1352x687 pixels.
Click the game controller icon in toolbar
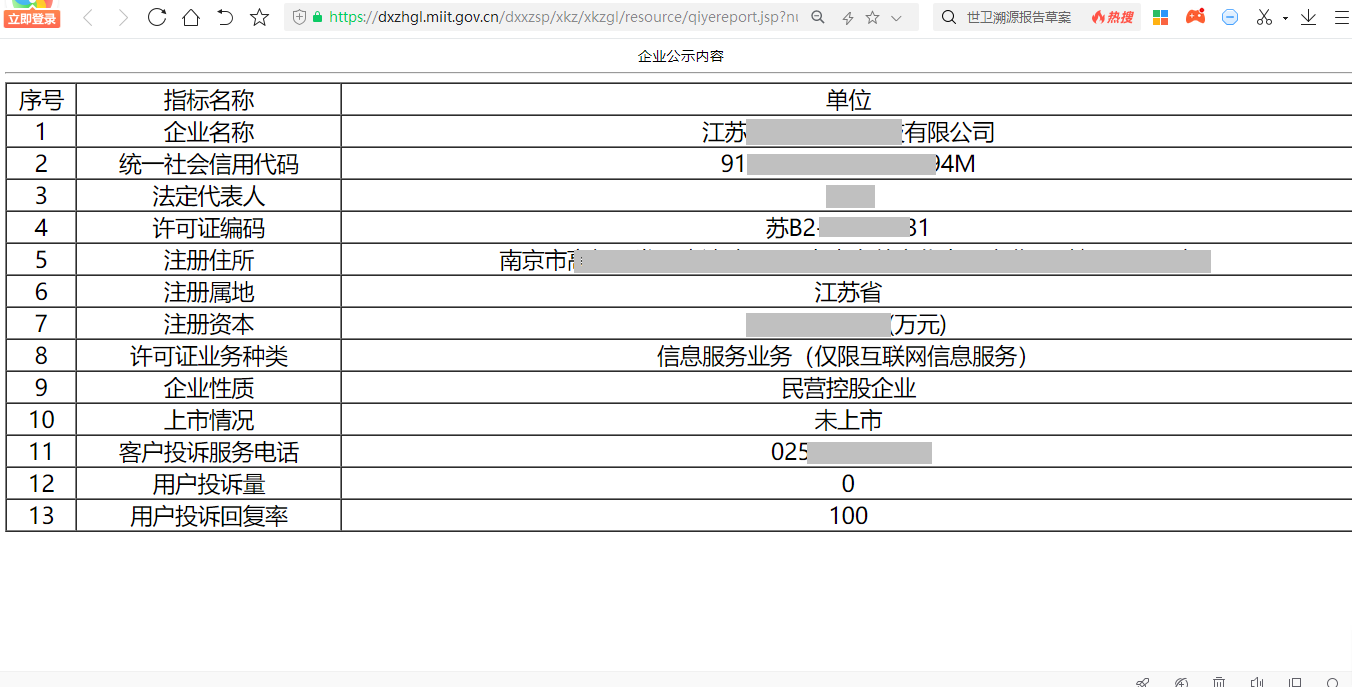pos(1195,17)
